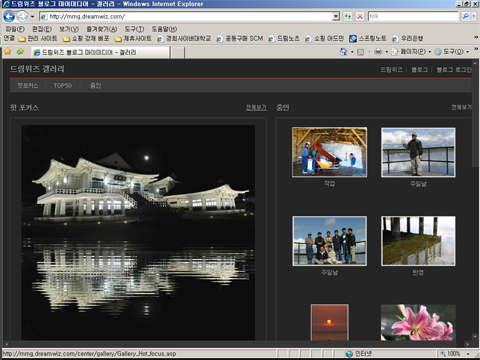Go forward with the Forward arrow button

(x=22, y=16)
